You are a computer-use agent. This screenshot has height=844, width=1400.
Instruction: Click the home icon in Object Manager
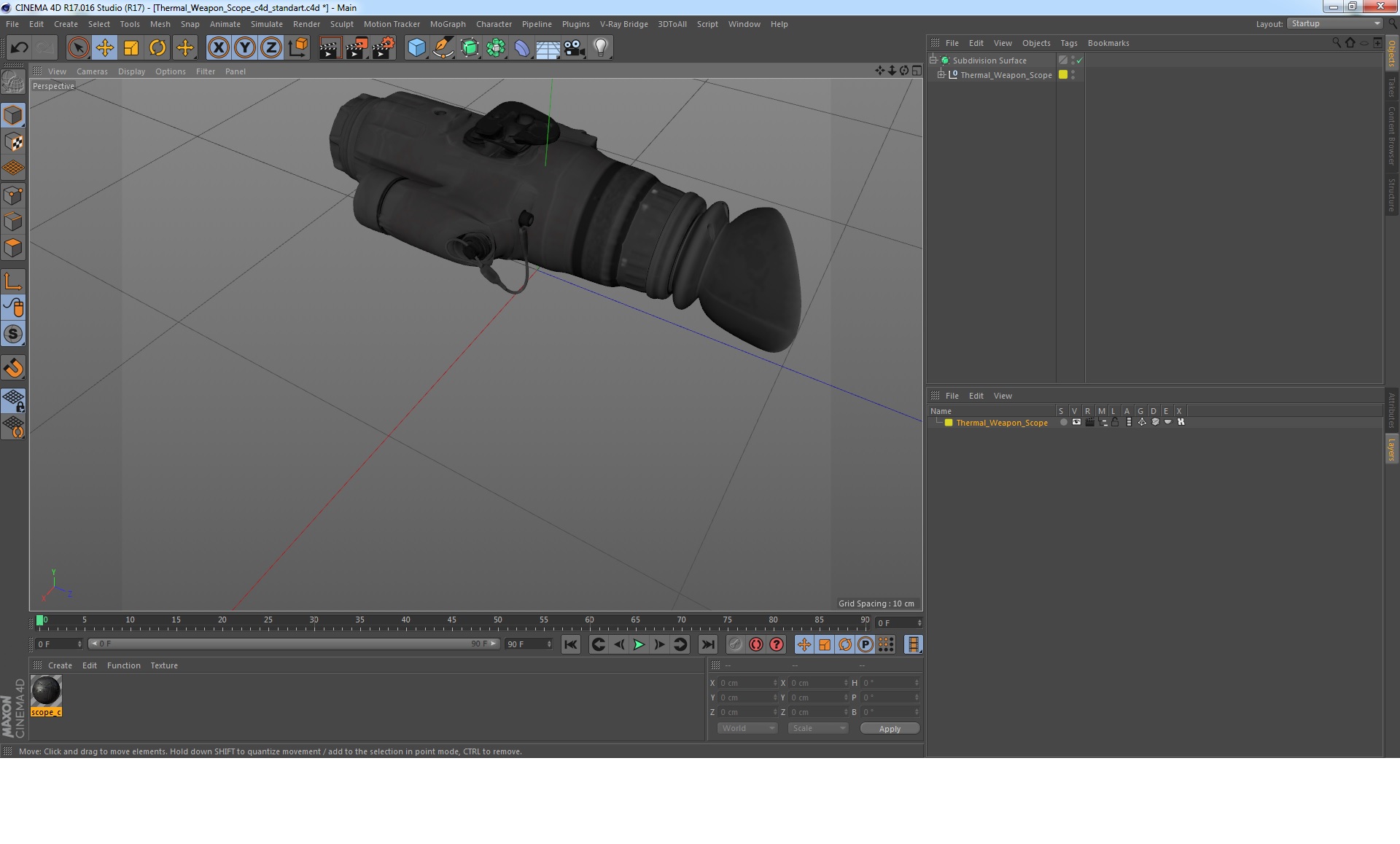coord(1350,42)
